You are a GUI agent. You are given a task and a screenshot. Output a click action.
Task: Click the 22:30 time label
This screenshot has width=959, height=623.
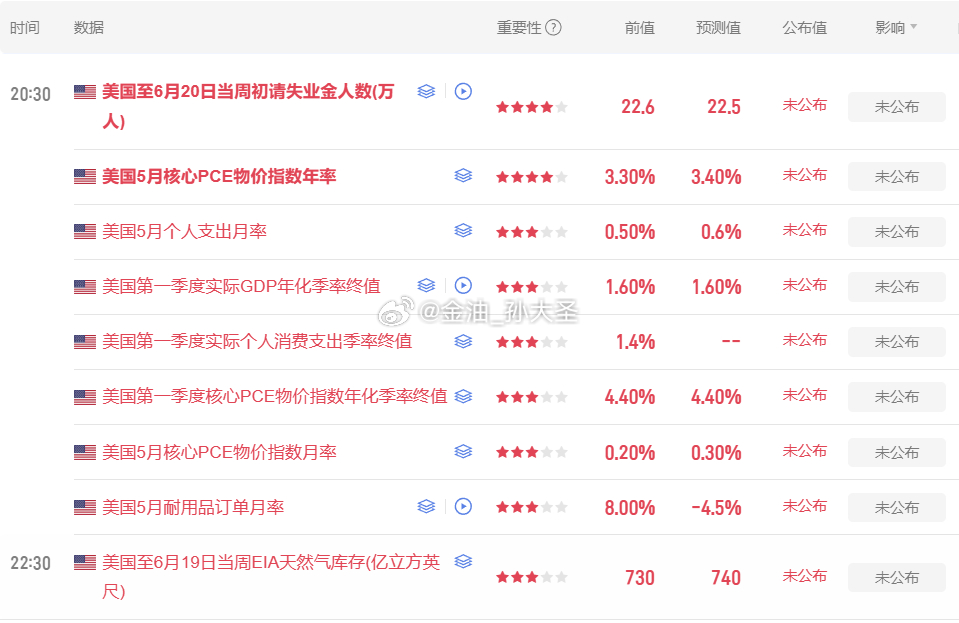point(31,563)
